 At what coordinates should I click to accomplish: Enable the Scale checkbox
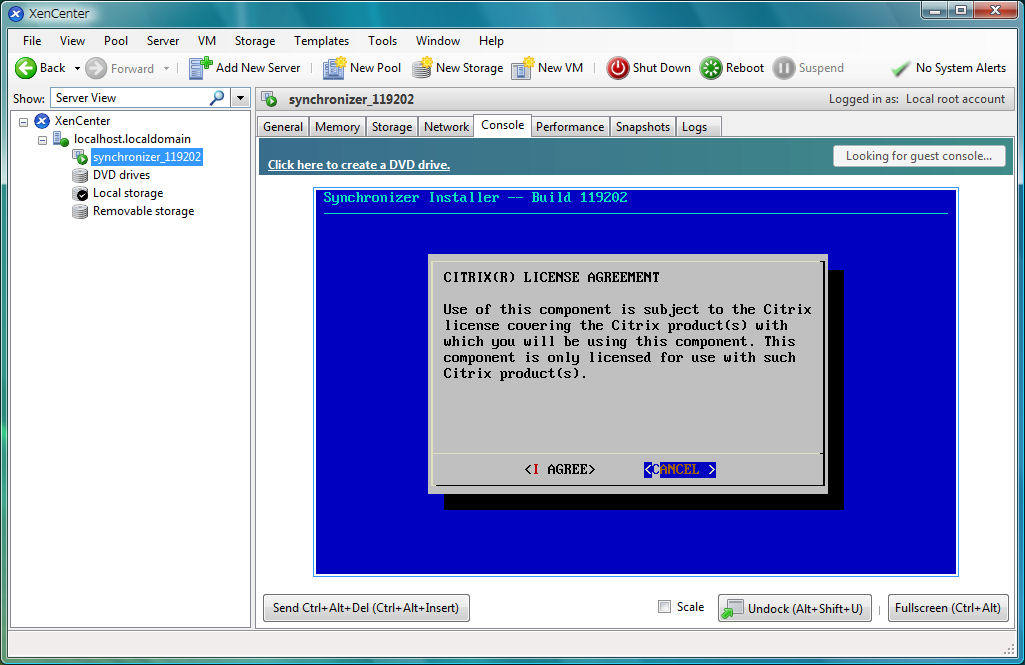664,607
